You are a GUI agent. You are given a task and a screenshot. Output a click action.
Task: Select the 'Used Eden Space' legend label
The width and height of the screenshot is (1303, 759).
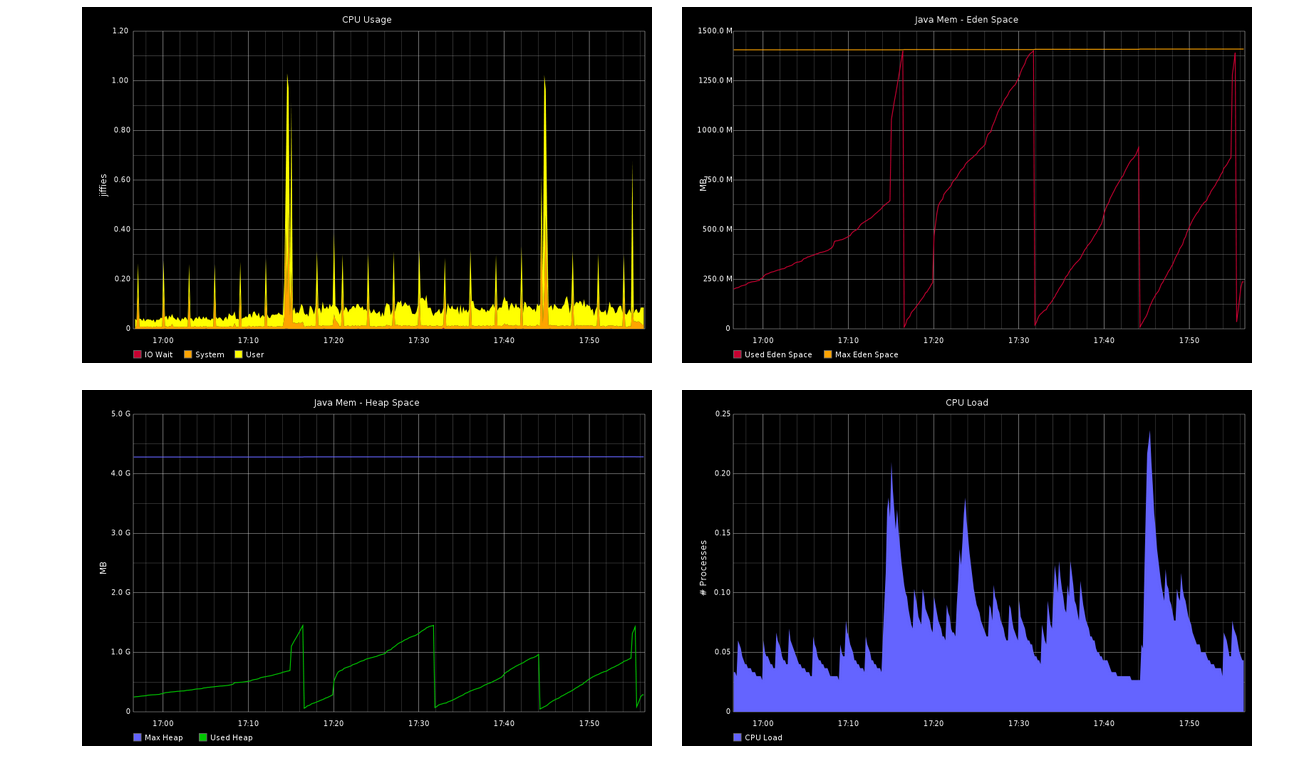click(x=779, y=355)
